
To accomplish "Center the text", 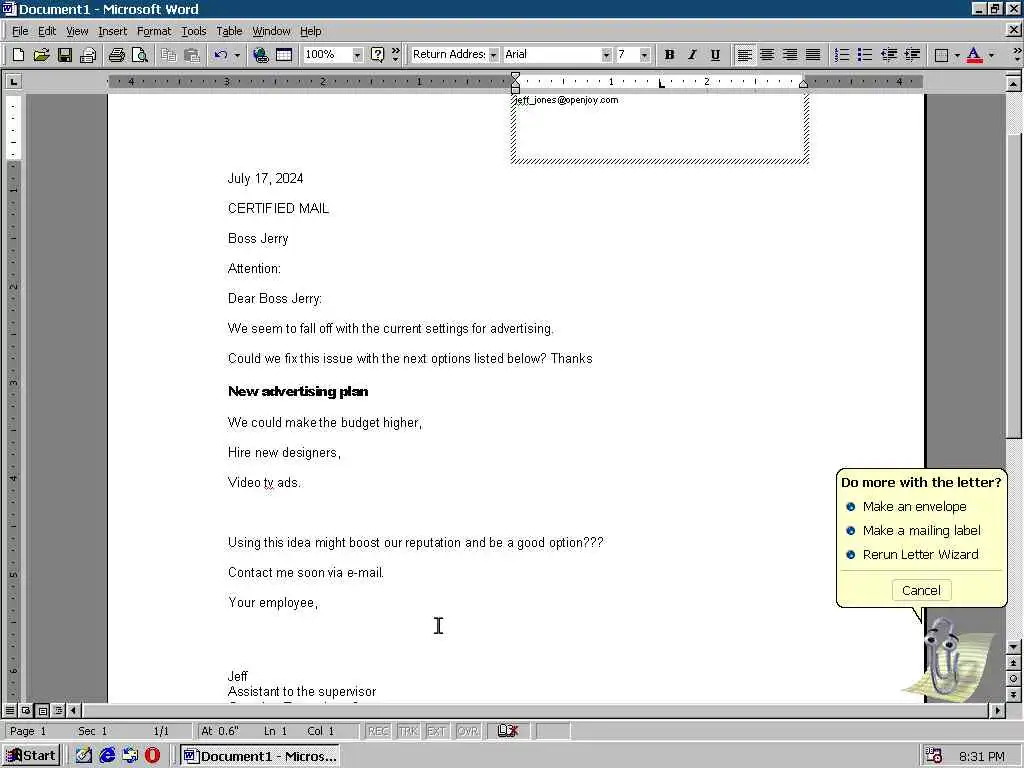I will [x=767, y=55].
